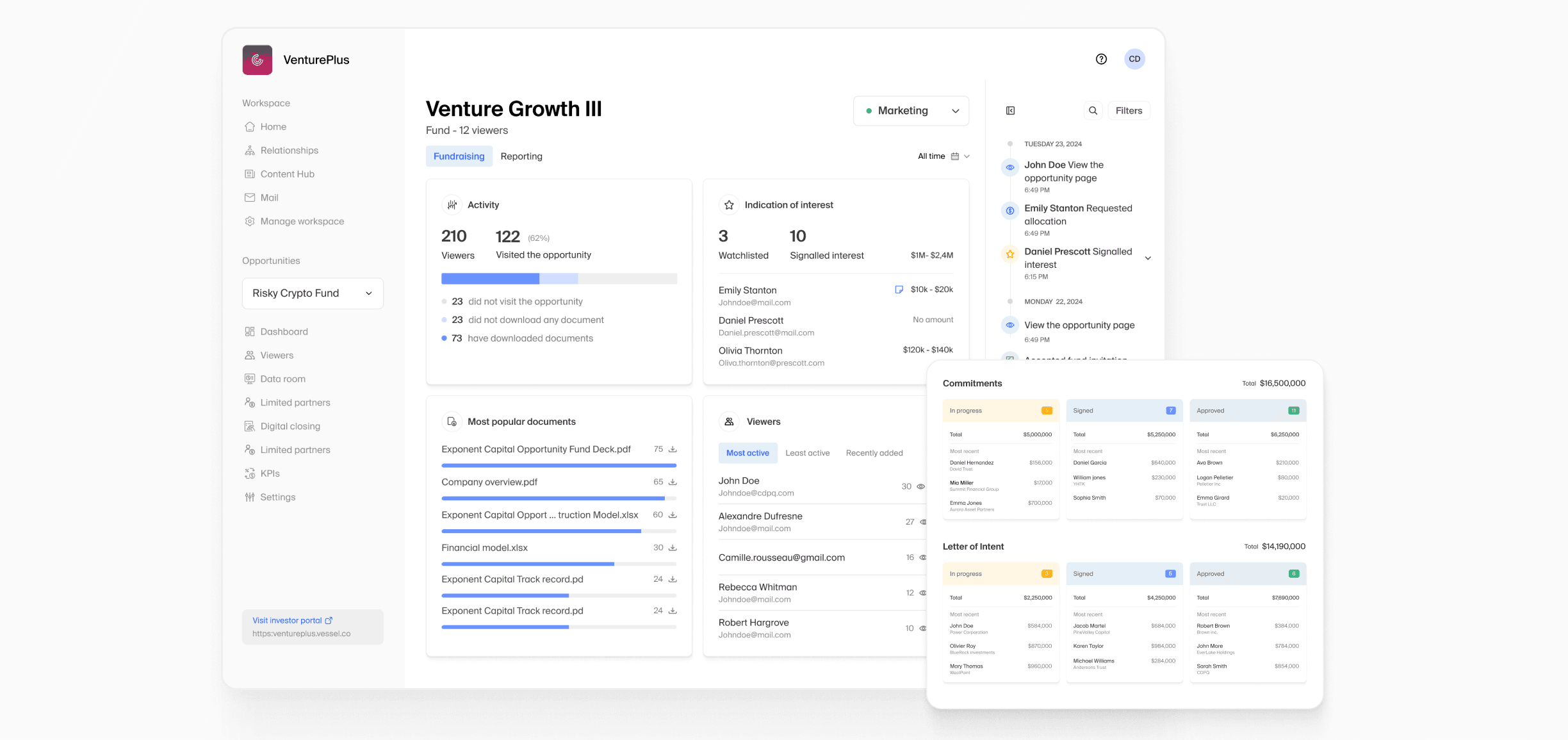Open Olivia Thornton's interest entry
This screenshot has height=740, width=1568.
tap(835, 356)
